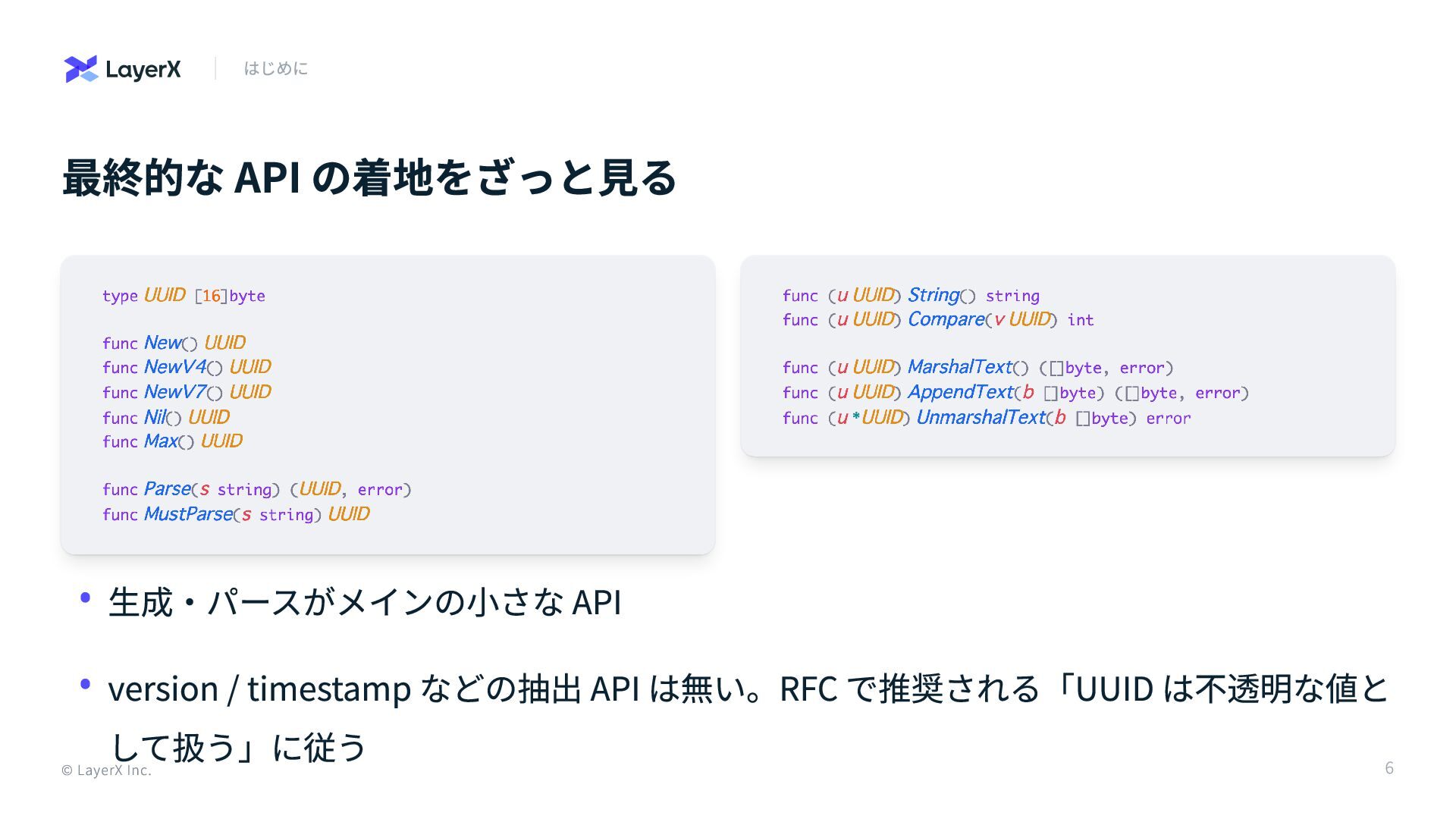Click the Parse function signature
1456x819 pixels.
point(257,489)
